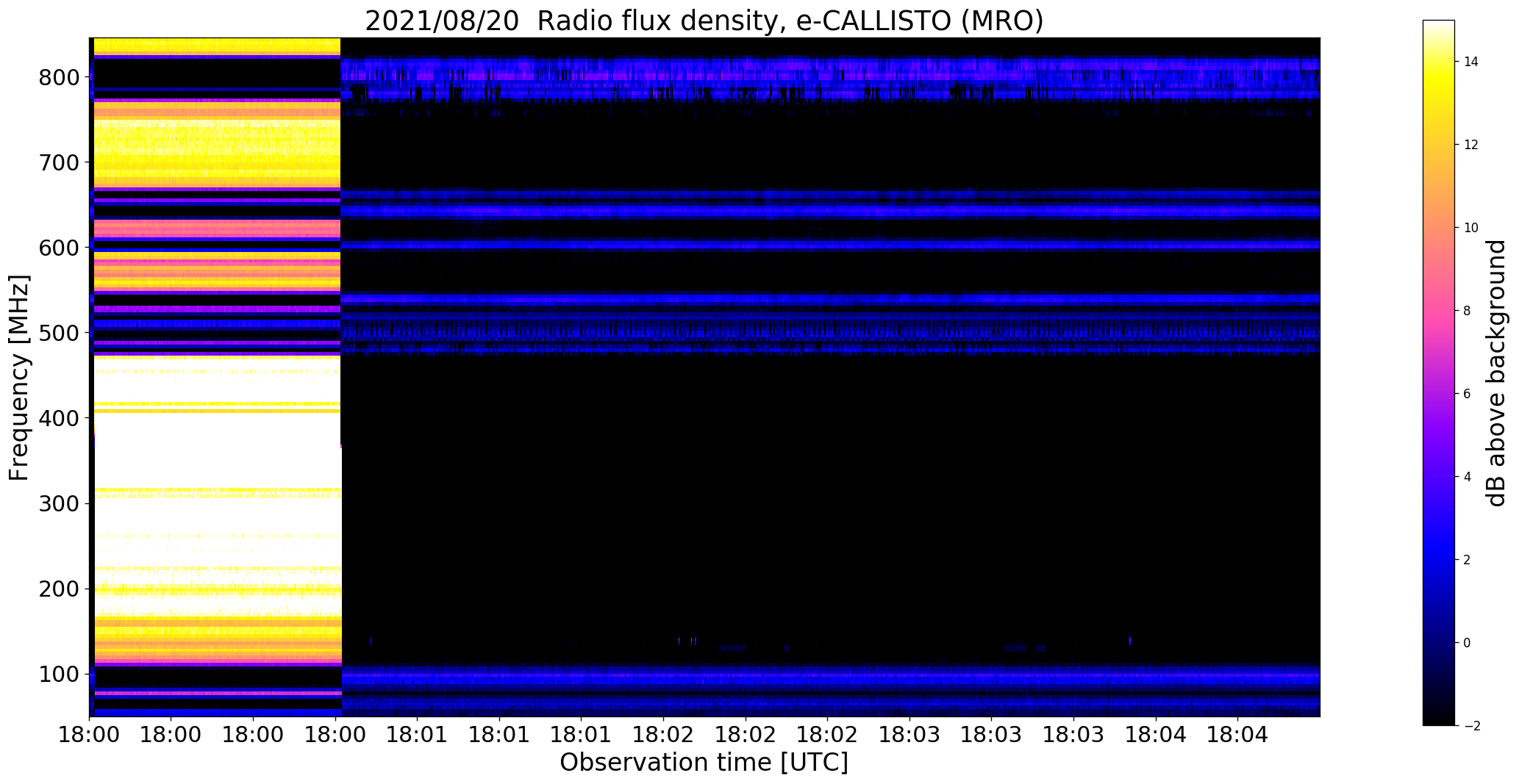The width and height of the screenshot is (1519, 784).
Task: Select the 100 frequency tick label
Action: tap(58, 674)
